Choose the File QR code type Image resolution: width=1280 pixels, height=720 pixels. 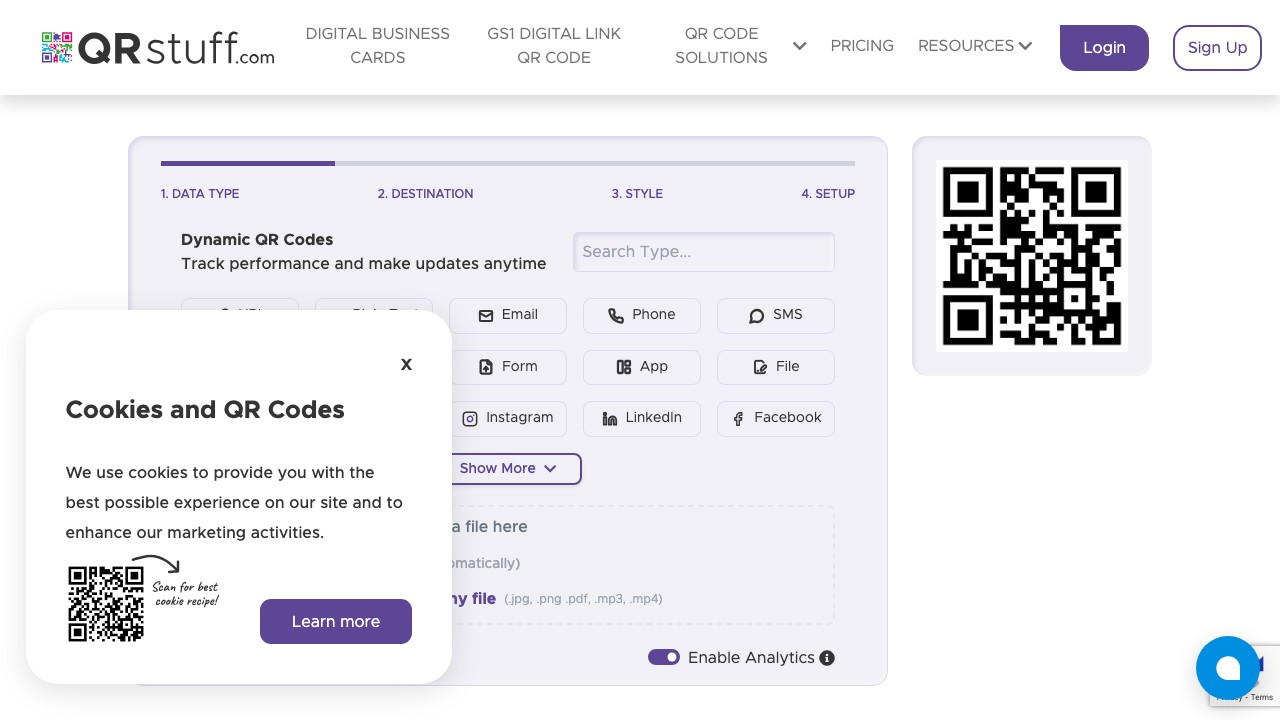tap(776, 367)
